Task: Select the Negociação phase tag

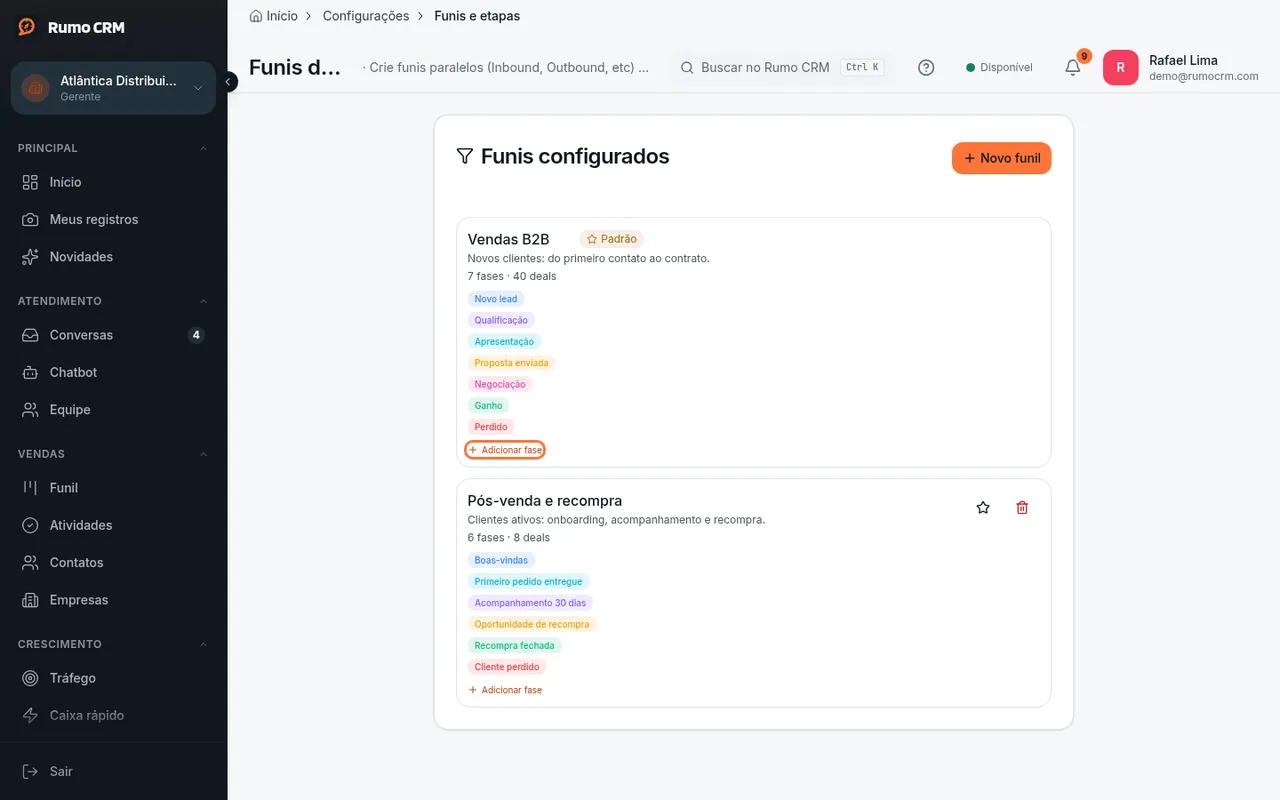Action: pos(500,384)
